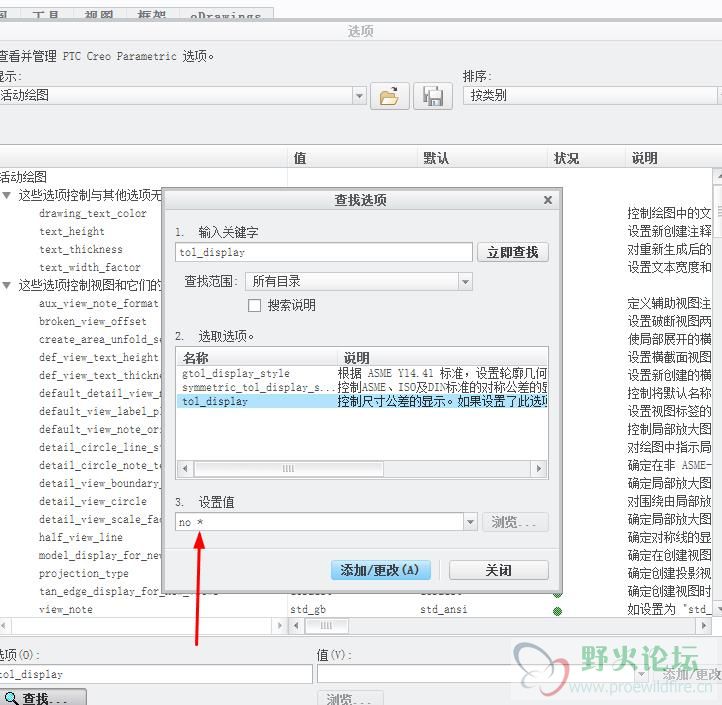
Task: Click the 状况 column header
Action: pyautogui.click(x=586, y=158)
